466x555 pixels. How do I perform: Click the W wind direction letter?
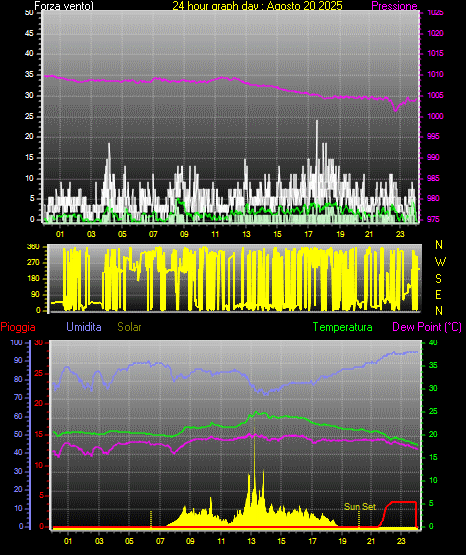pos(440,262)
